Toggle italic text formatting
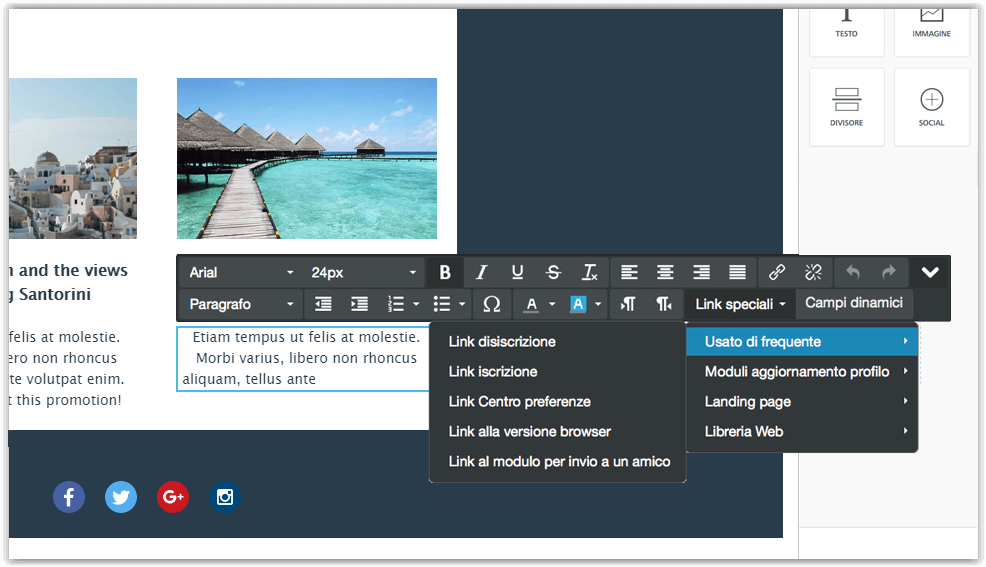The height and width of the screenshot is (567, 986). point(481,272)
